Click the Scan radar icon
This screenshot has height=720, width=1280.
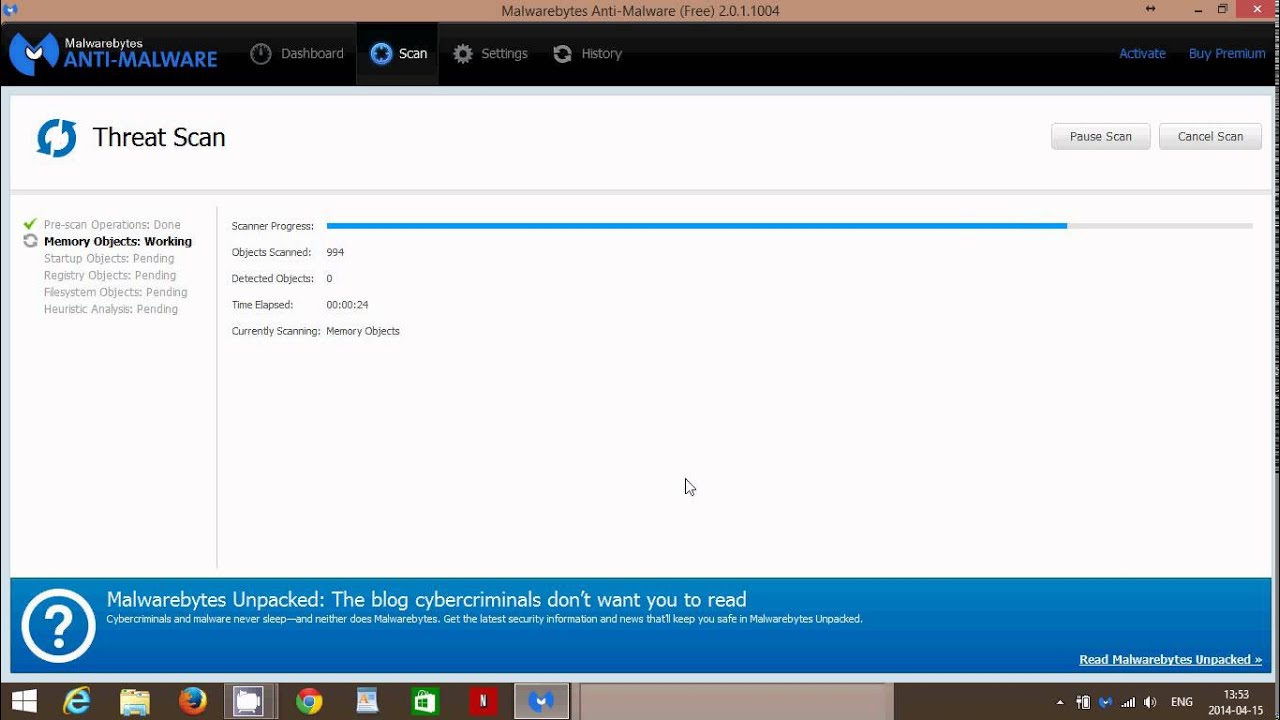point(381,54)
